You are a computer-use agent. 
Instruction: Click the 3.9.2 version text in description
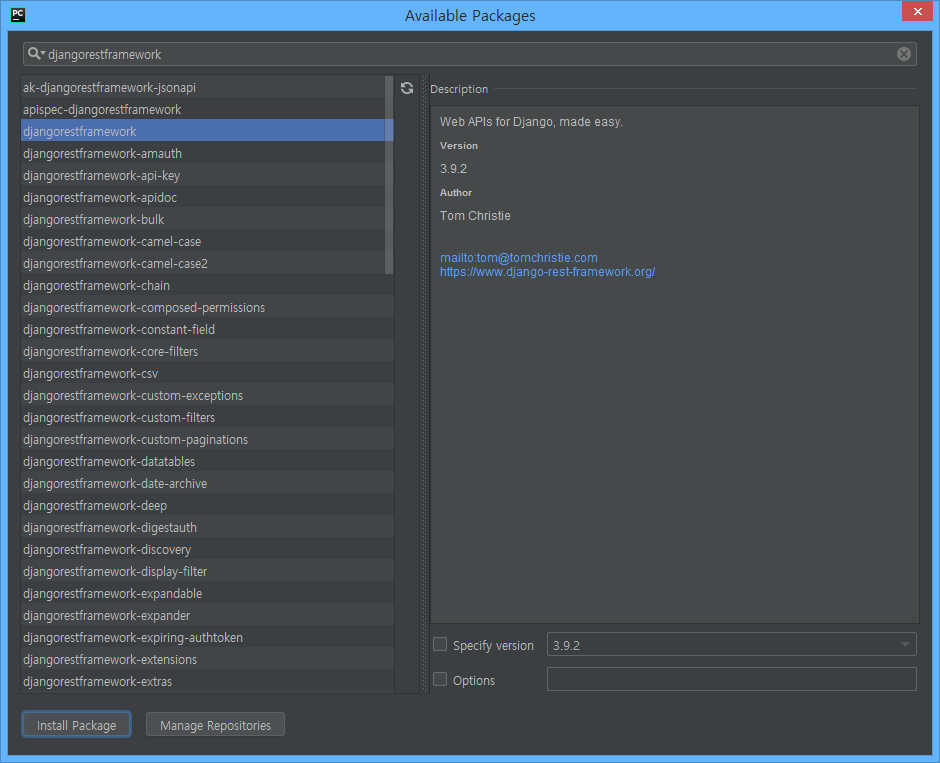pos(453,169)
